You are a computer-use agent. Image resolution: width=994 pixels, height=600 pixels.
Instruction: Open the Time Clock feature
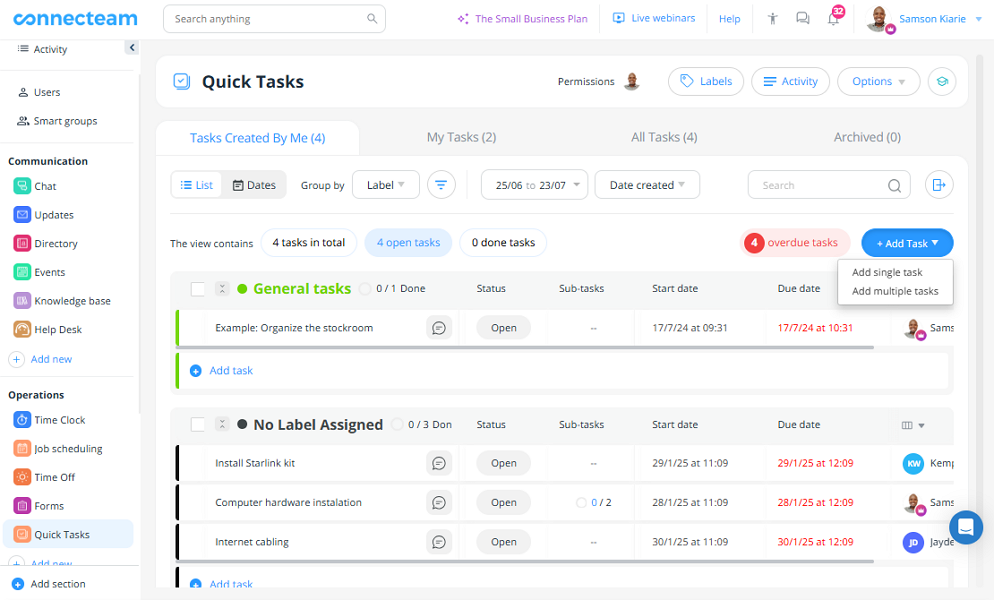(x=59, y=420)
